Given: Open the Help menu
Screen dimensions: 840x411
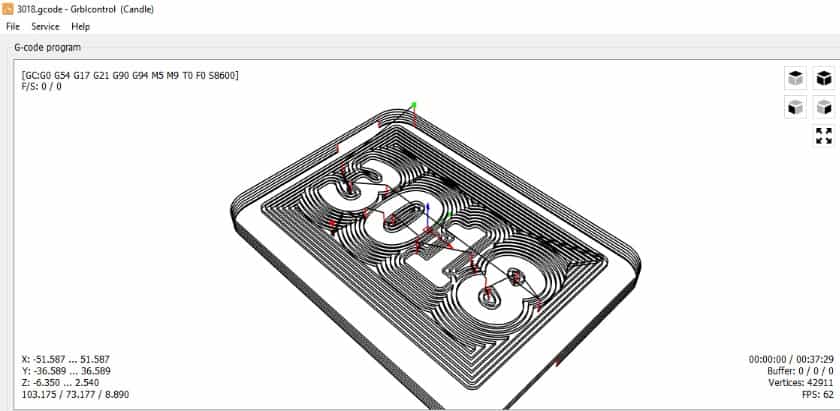Looking at the screenshot, I should pos(80,26).
